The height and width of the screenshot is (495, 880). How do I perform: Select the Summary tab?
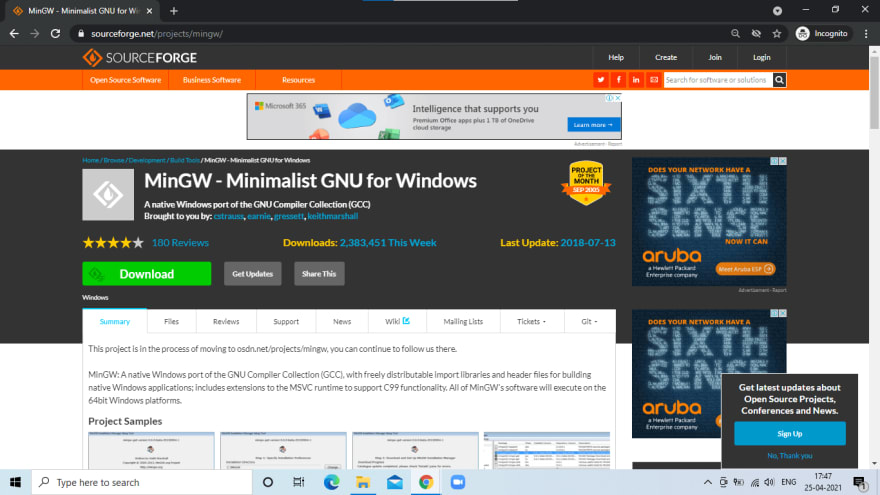click(x=114, y=322)
